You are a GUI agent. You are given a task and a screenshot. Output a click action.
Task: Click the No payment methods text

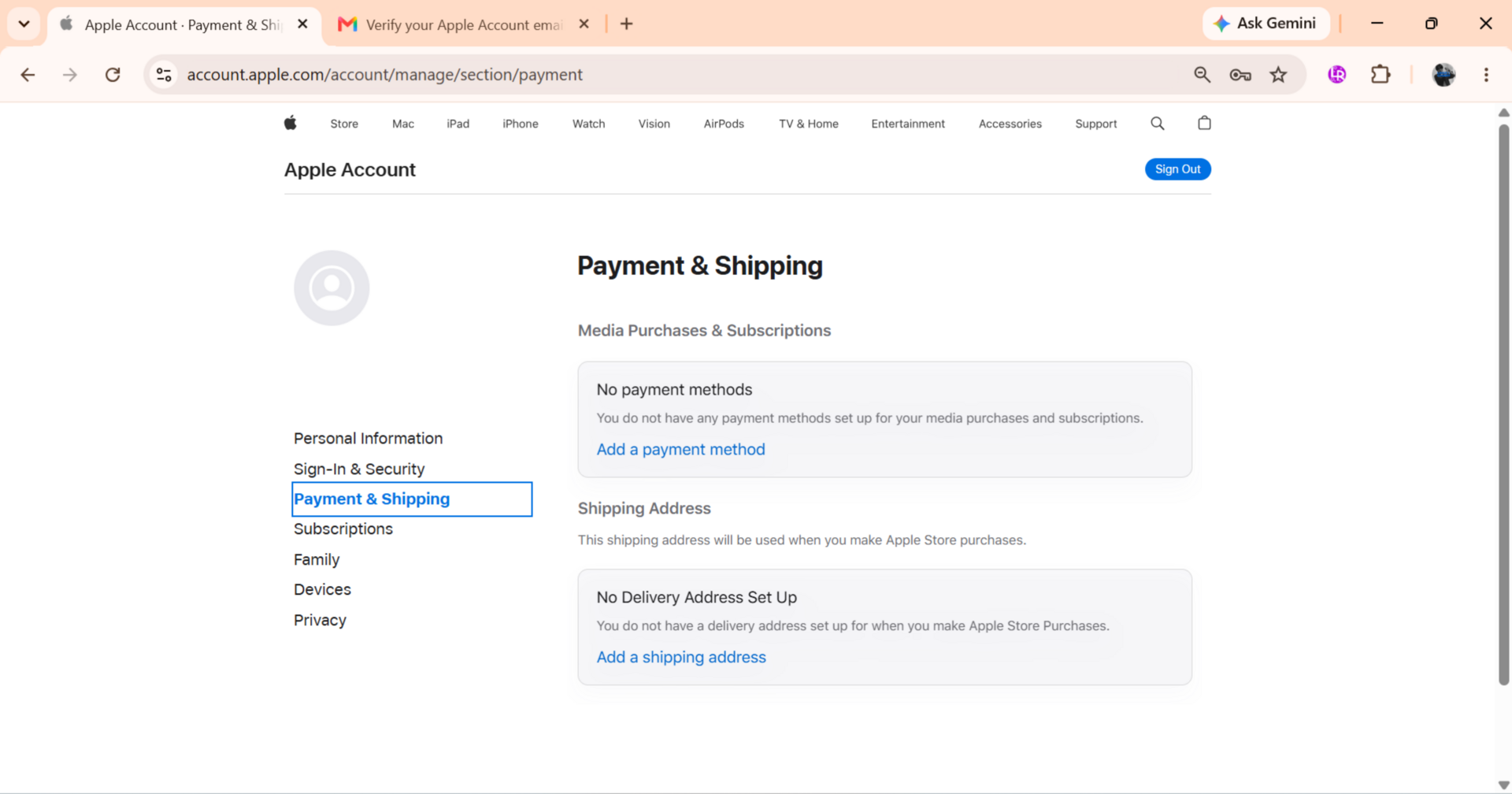pos(674,390)
